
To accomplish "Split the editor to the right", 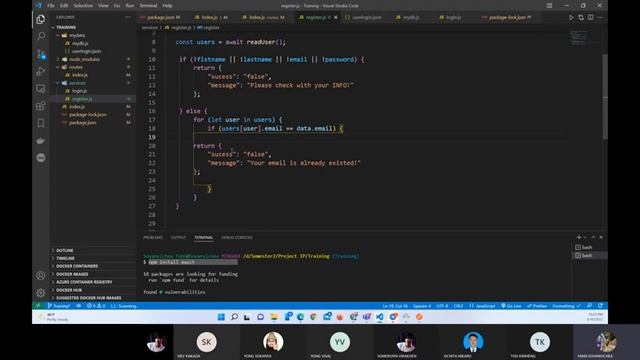I will click(591, 18).
